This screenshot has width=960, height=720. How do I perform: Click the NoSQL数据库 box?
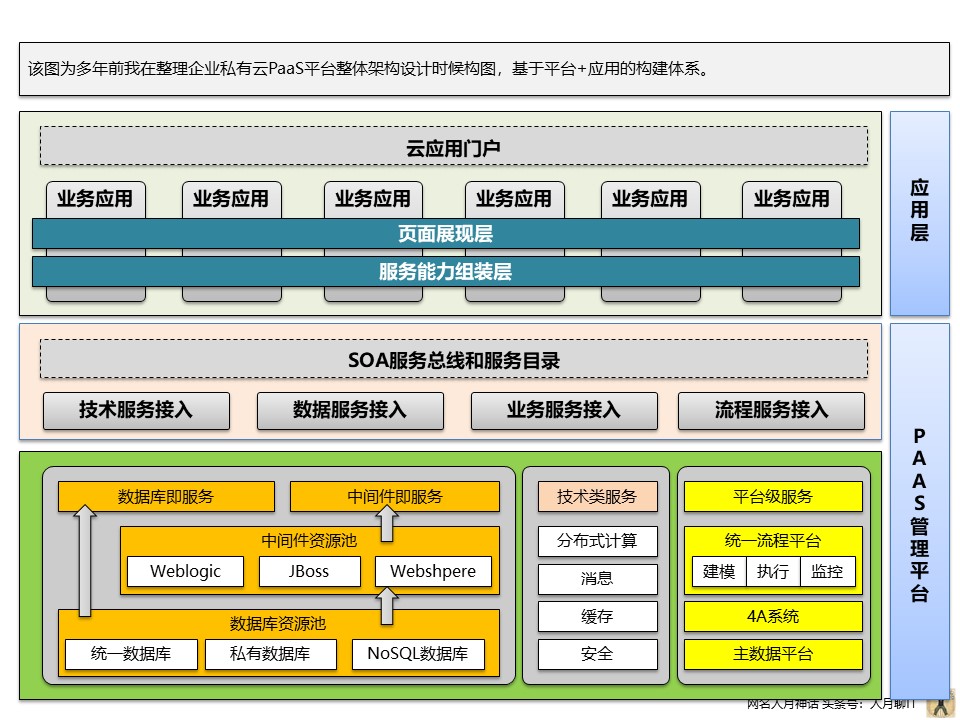[x=418, y=655]
